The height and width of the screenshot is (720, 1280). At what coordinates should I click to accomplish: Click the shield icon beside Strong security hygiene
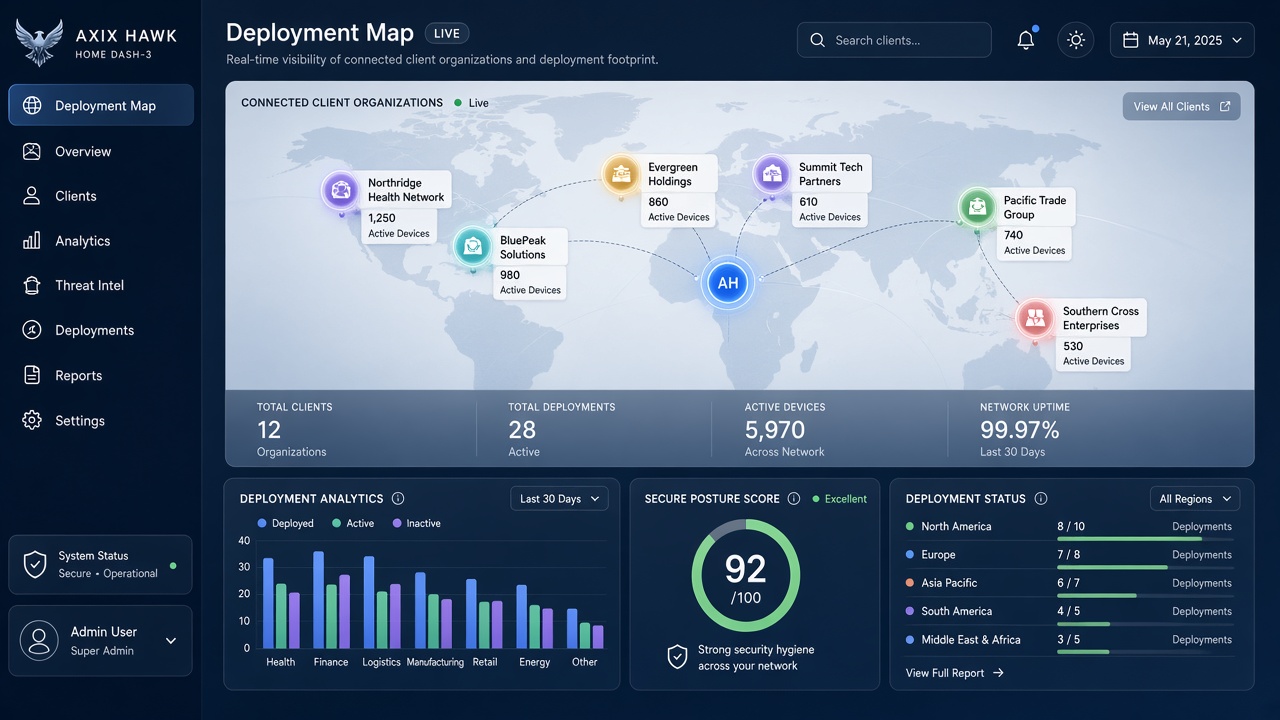(x=678, y=657)
